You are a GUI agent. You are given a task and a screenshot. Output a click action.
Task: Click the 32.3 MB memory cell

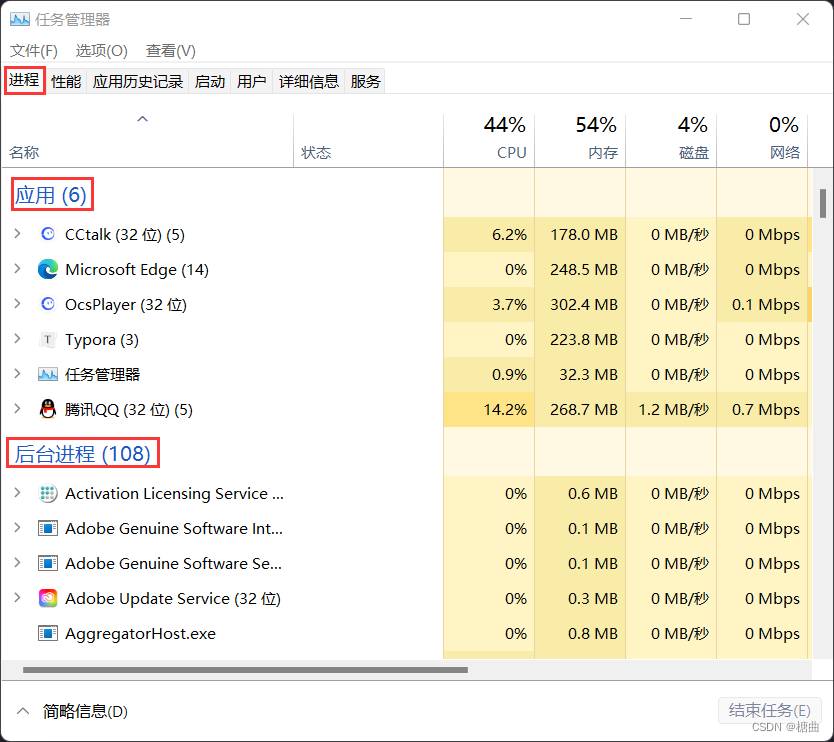tap(580, 374)
